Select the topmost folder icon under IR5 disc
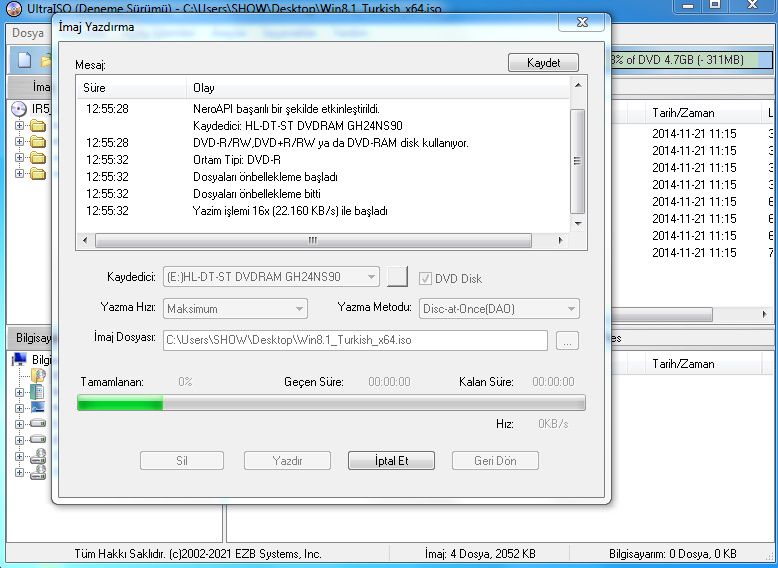 (38, 126)
